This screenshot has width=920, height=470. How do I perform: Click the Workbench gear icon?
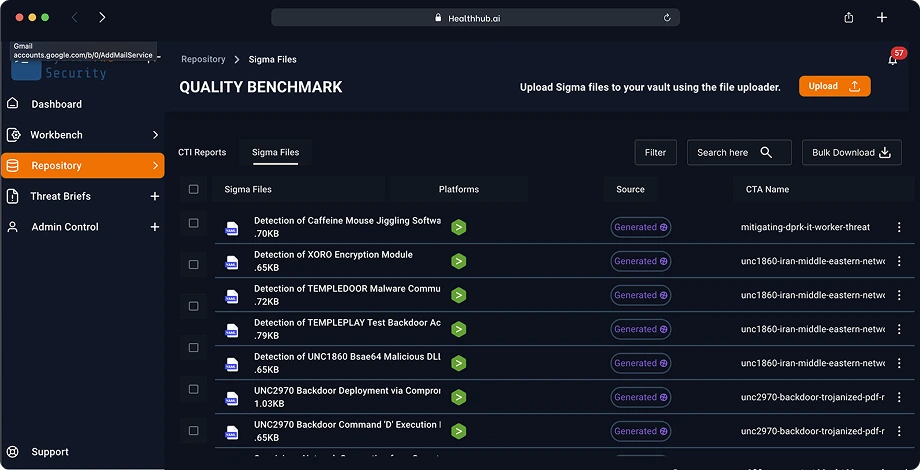[13, 135]
